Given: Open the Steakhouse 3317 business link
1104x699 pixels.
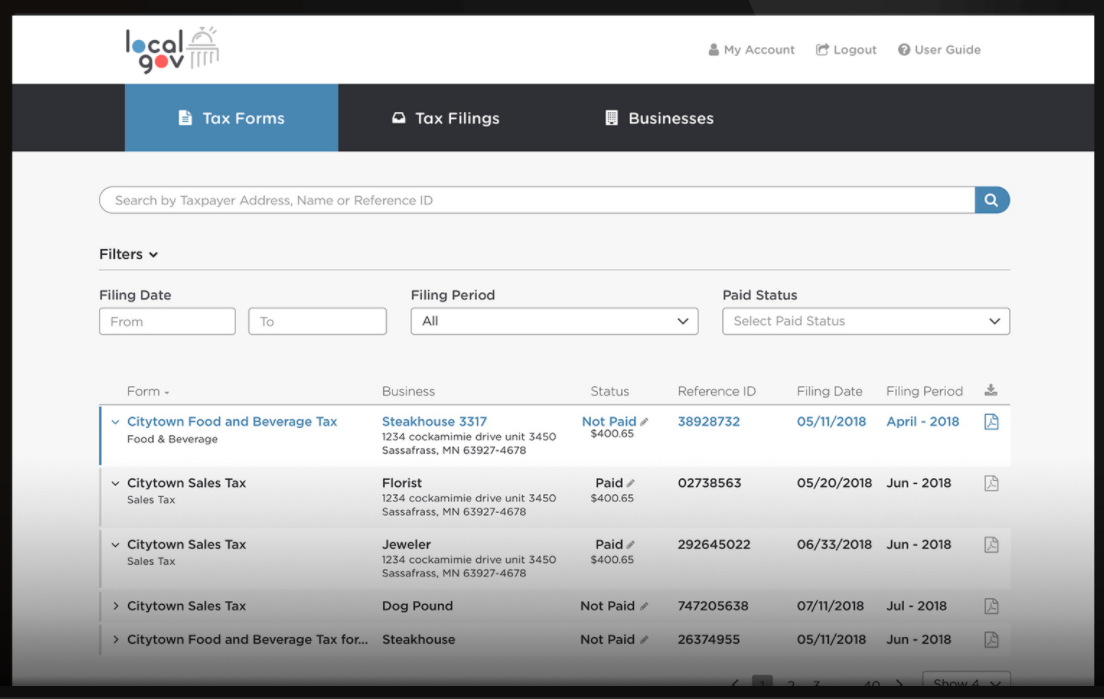Looking at the screenshot, I should pos(434,421).
